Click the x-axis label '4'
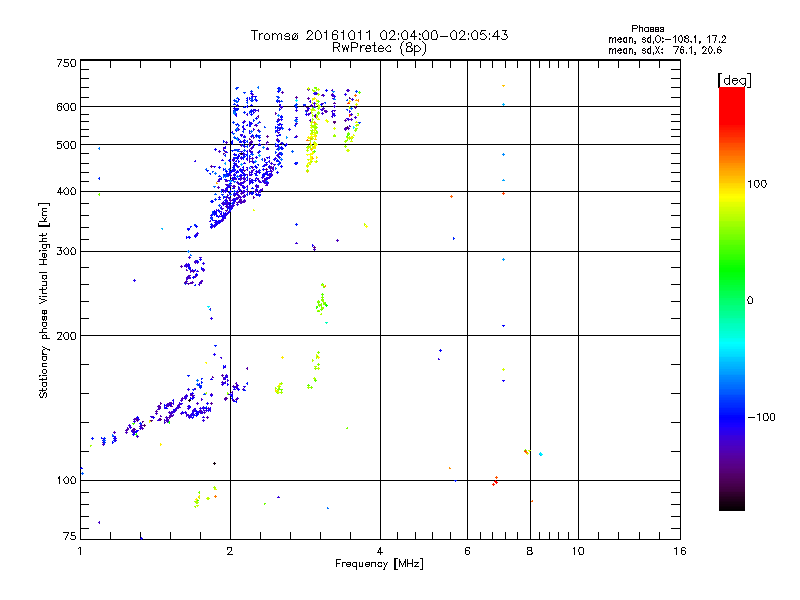The image size is (800, 600). (380, 551)
